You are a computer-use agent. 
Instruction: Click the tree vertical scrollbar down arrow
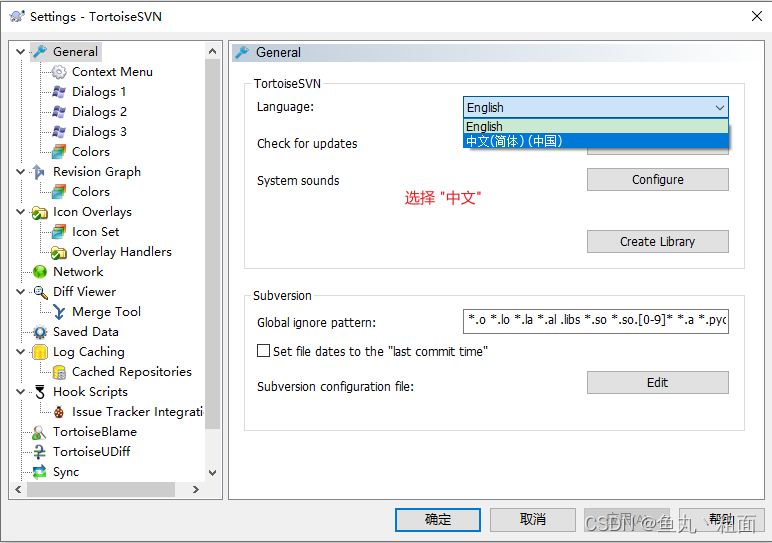(212, 473)
